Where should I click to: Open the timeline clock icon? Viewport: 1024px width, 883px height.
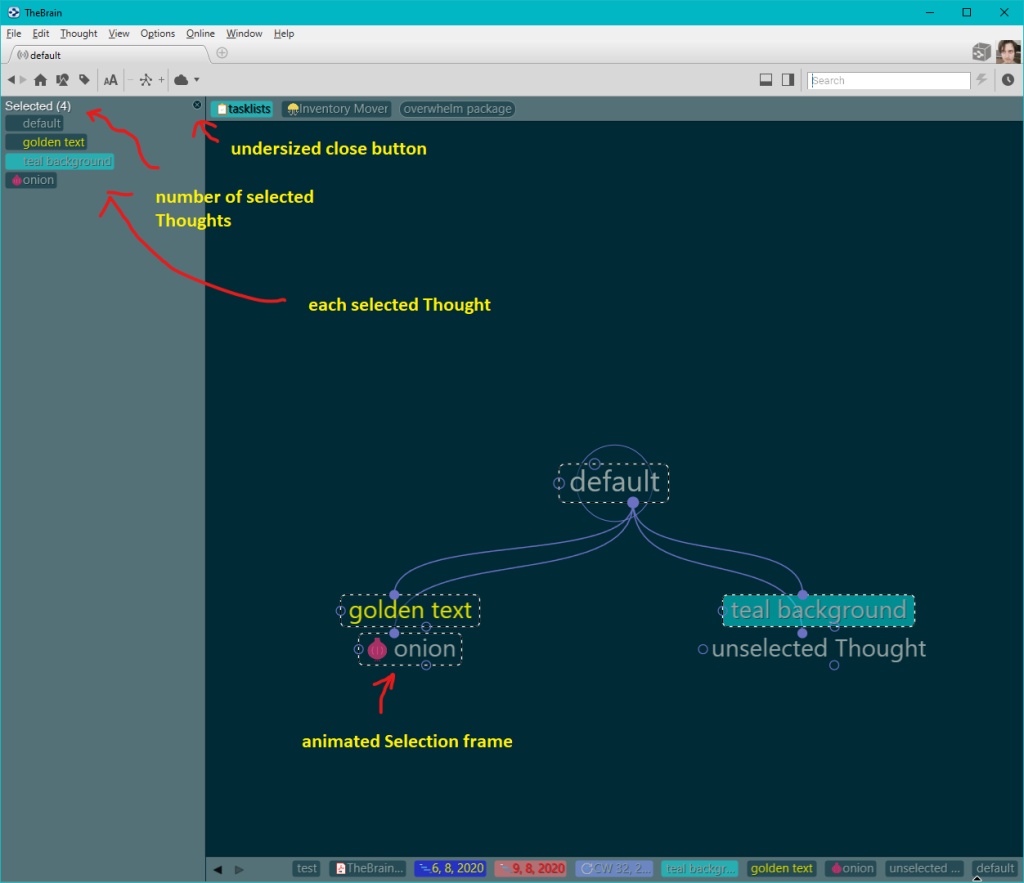pos(1008,80)
